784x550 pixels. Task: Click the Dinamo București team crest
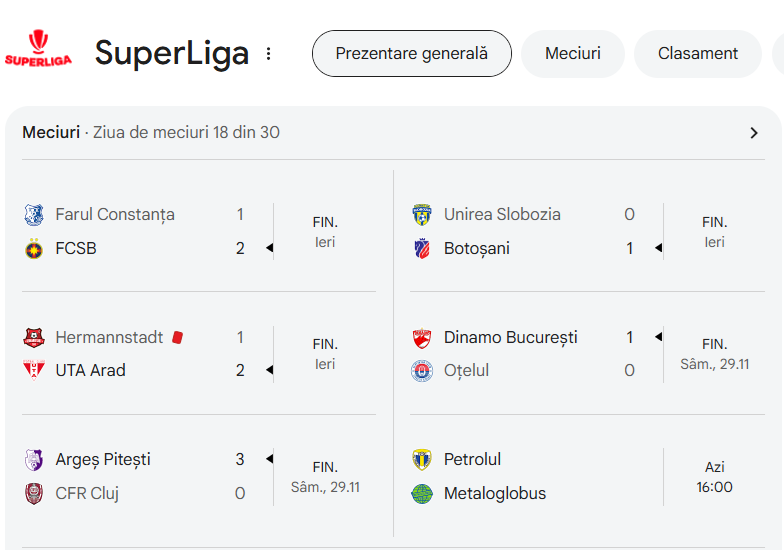click(x=422, y=338)
